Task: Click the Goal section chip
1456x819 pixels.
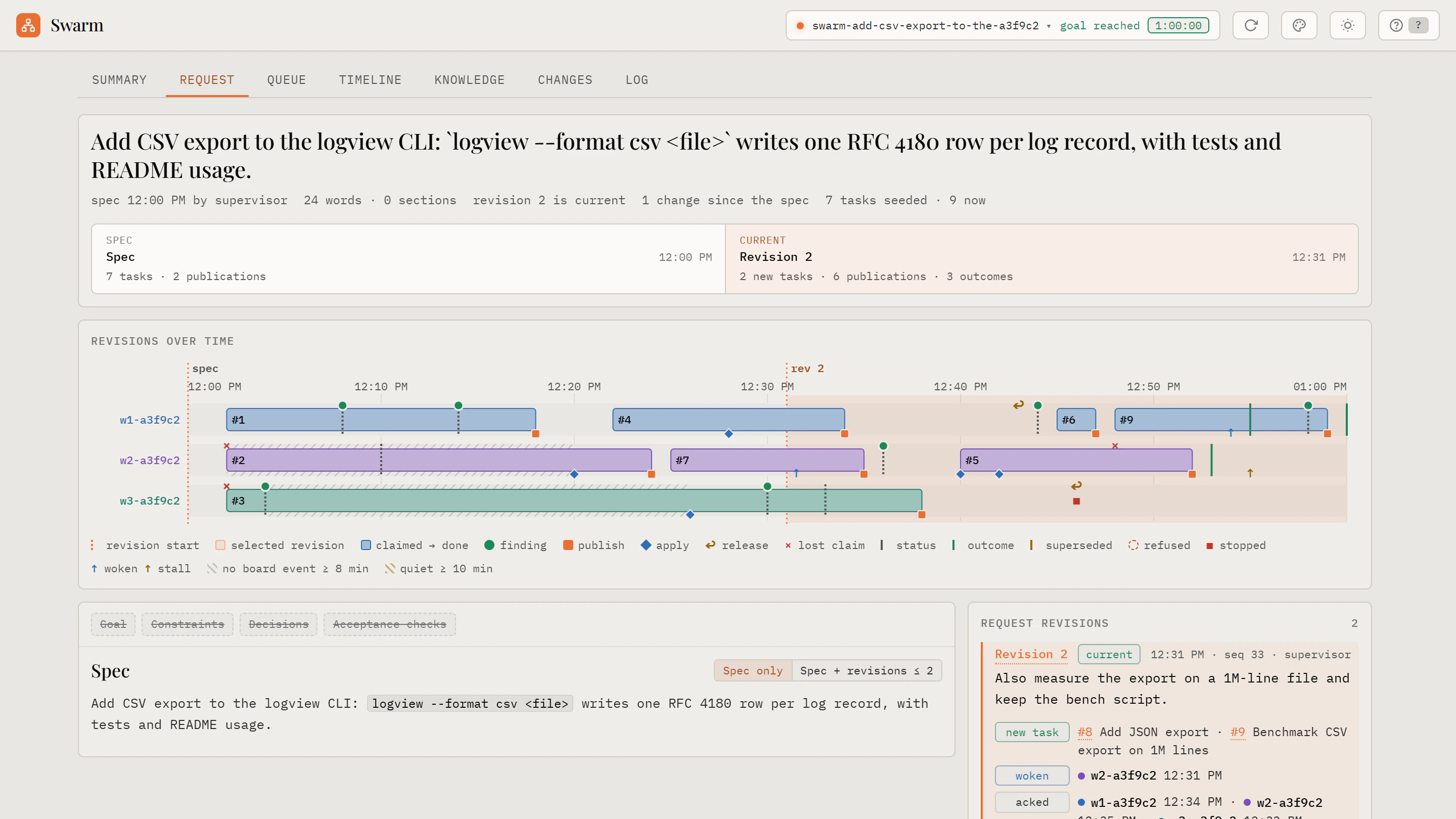Action: (x=113, y=624)
